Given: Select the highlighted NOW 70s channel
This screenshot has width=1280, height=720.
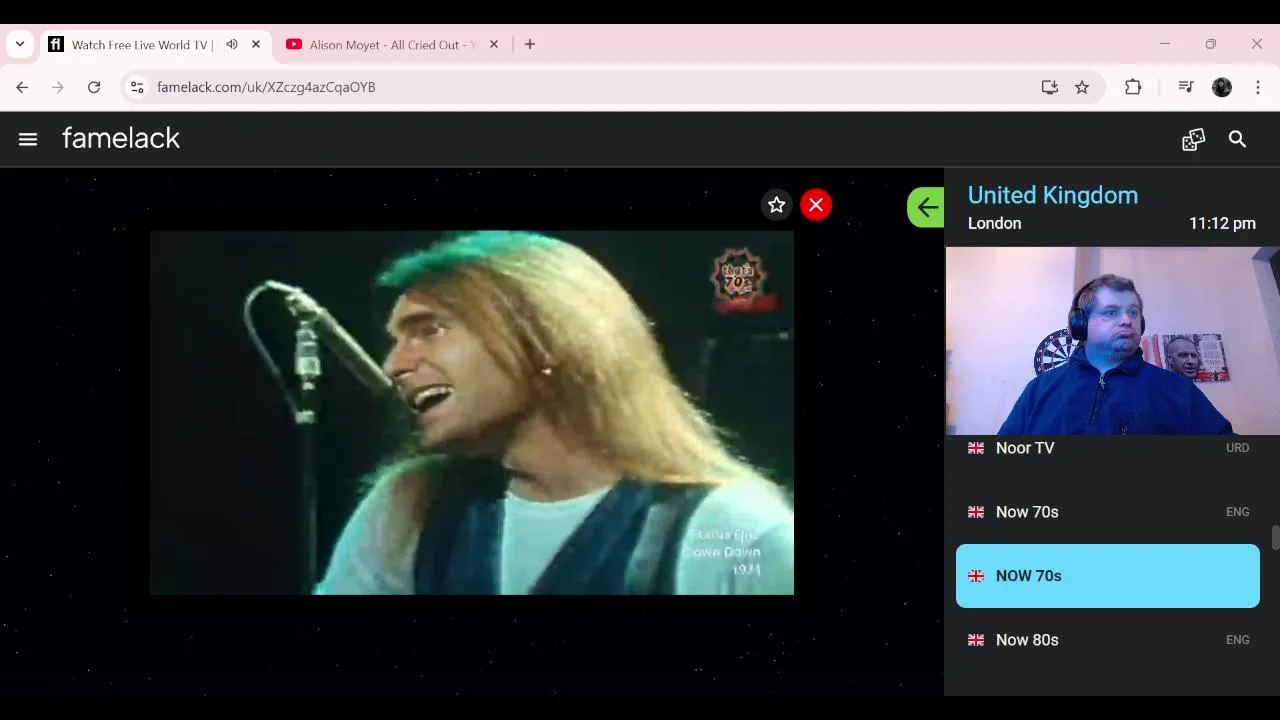Looking at the screenshot, I should point(1108,576).
